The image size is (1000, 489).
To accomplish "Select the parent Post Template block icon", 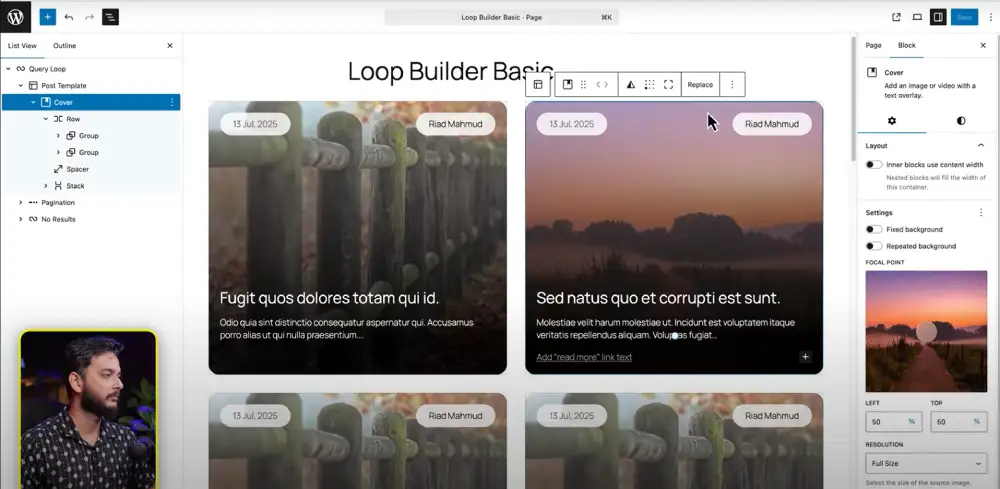I will point(538,84).
